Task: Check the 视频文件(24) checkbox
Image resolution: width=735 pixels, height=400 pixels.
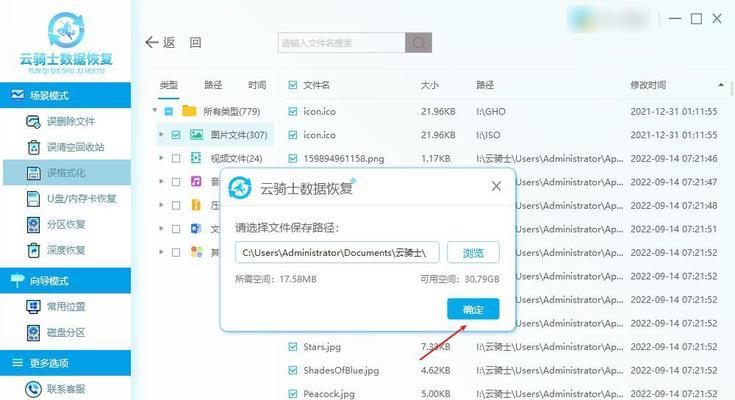Action: (x=176, y=158)
